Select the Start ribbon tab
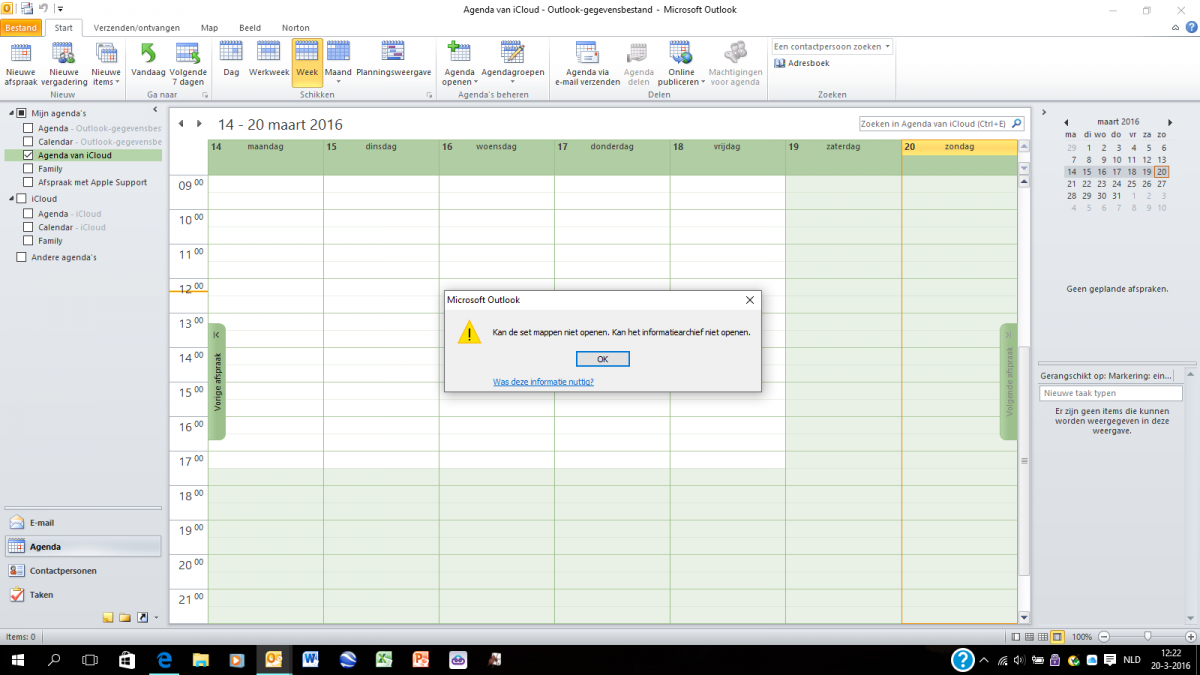 coord(63,28)
